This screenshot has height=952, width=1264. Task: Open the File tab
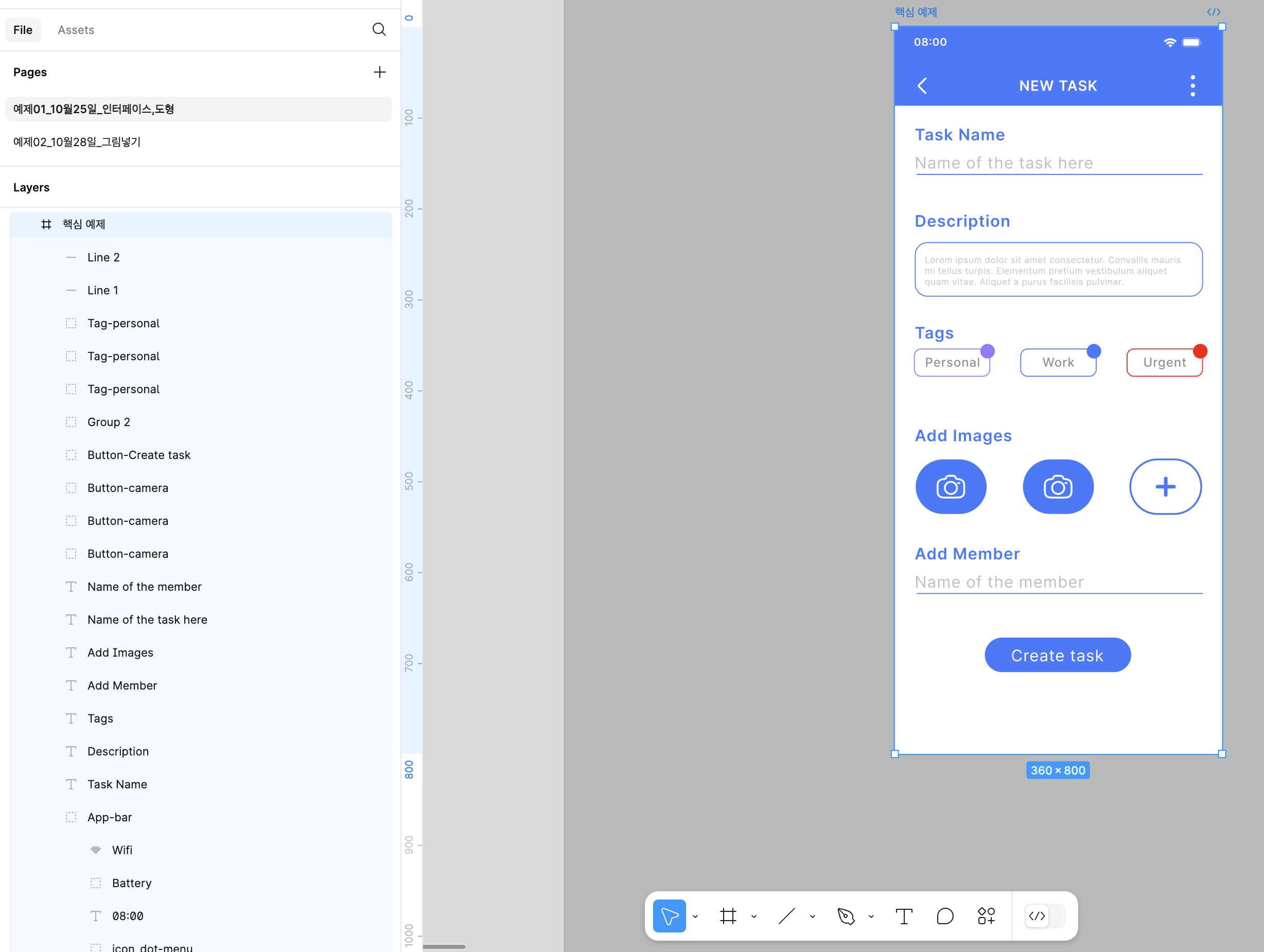[23, 30]
